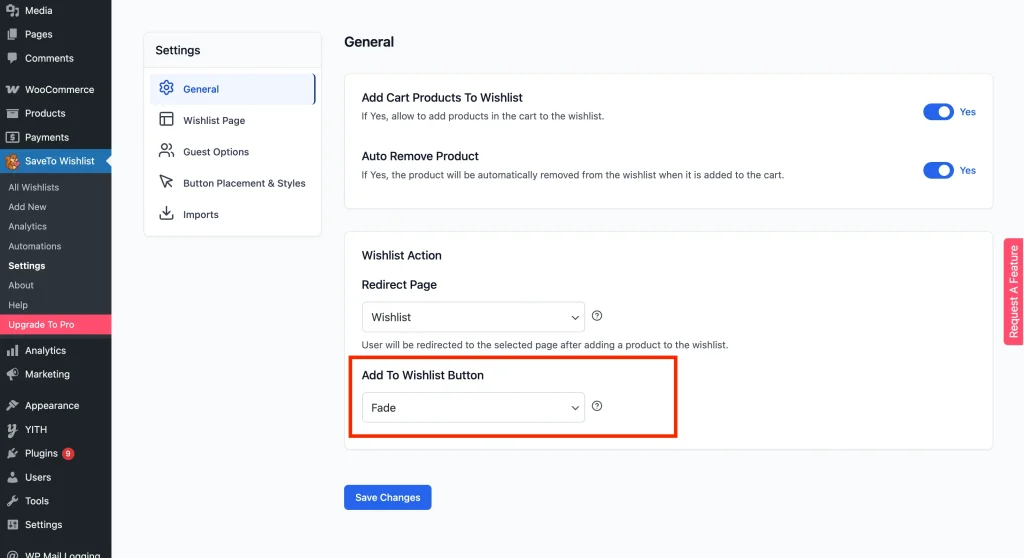Open Analytics submenu under SaveTo Wishlist
This screenshot has height=558, width=1024.
pyautogui.click(x=27, y=227)
